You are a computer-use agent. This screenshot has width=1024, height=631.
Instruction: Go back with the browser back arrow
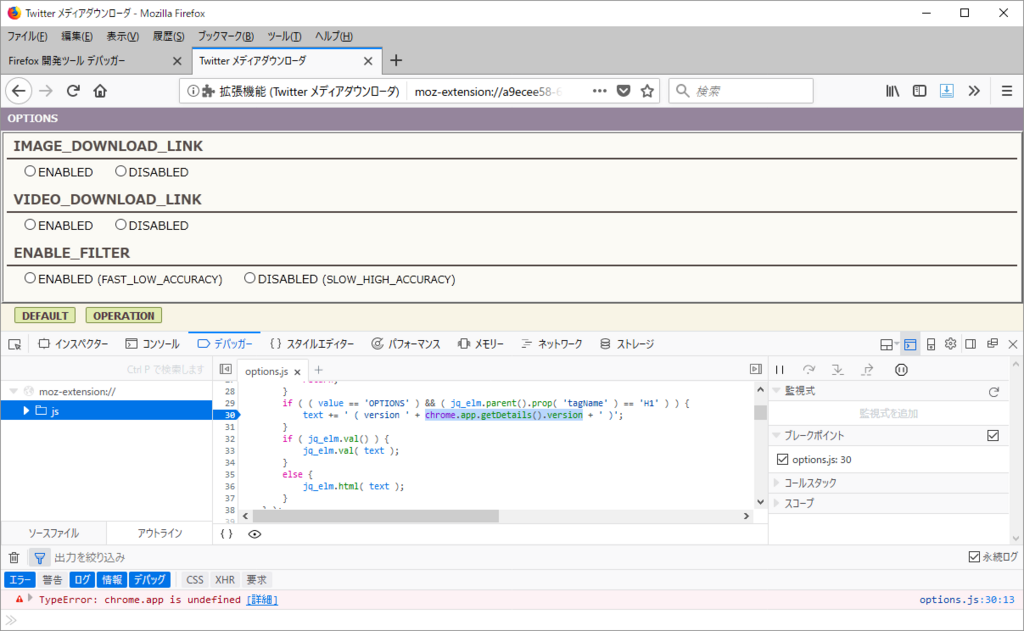pyautogui.click(x=19, y=91)
